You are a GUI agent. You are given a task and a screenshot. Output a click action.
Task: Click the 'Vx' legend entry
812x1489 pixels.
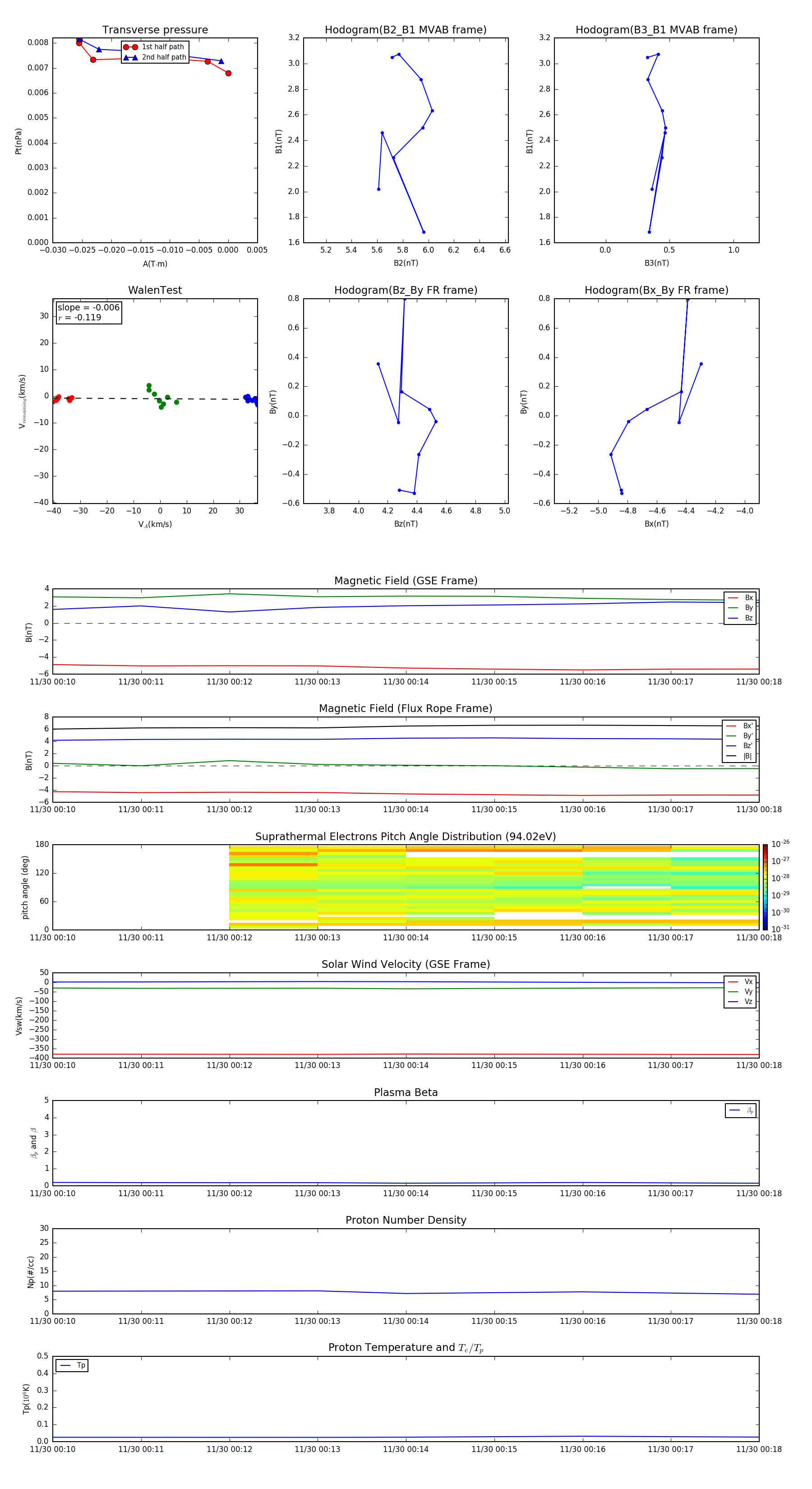click(x=740, y=981)
